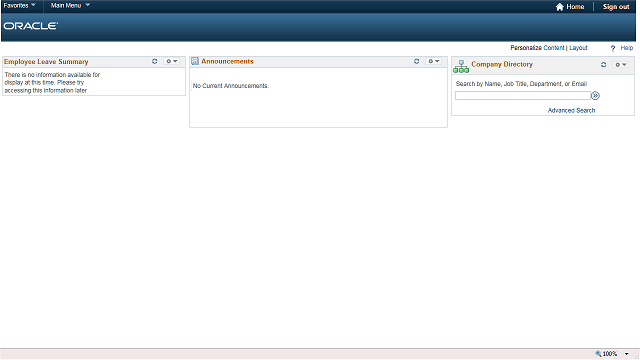Click the Announcements pagelet title
Viewport: 640px width, 360px height.
click(227, 61)
